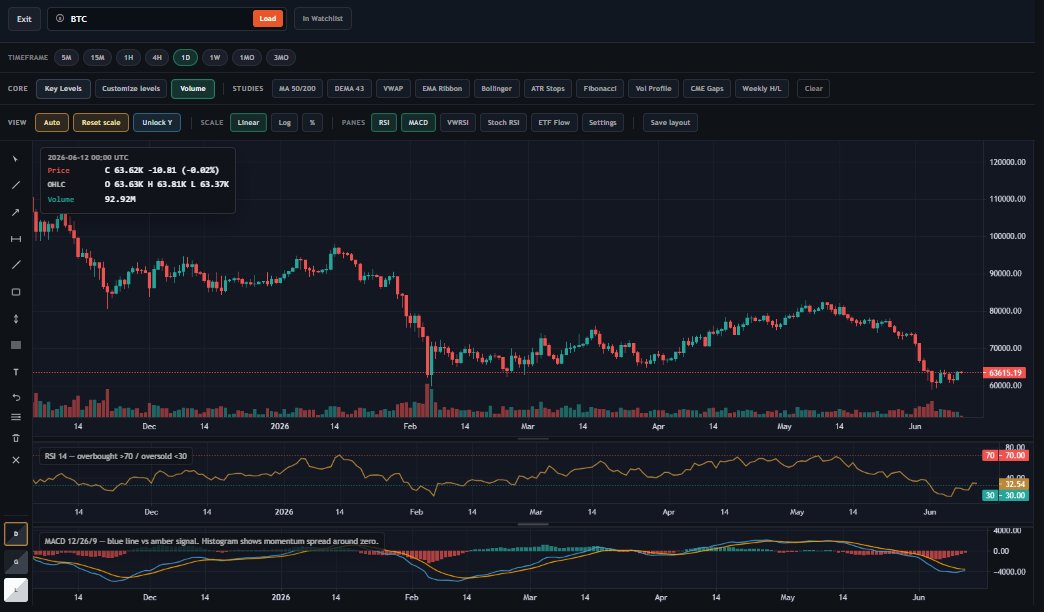Enable Bollinger bands study
The image size is (1044, 612).
[497, 89]
